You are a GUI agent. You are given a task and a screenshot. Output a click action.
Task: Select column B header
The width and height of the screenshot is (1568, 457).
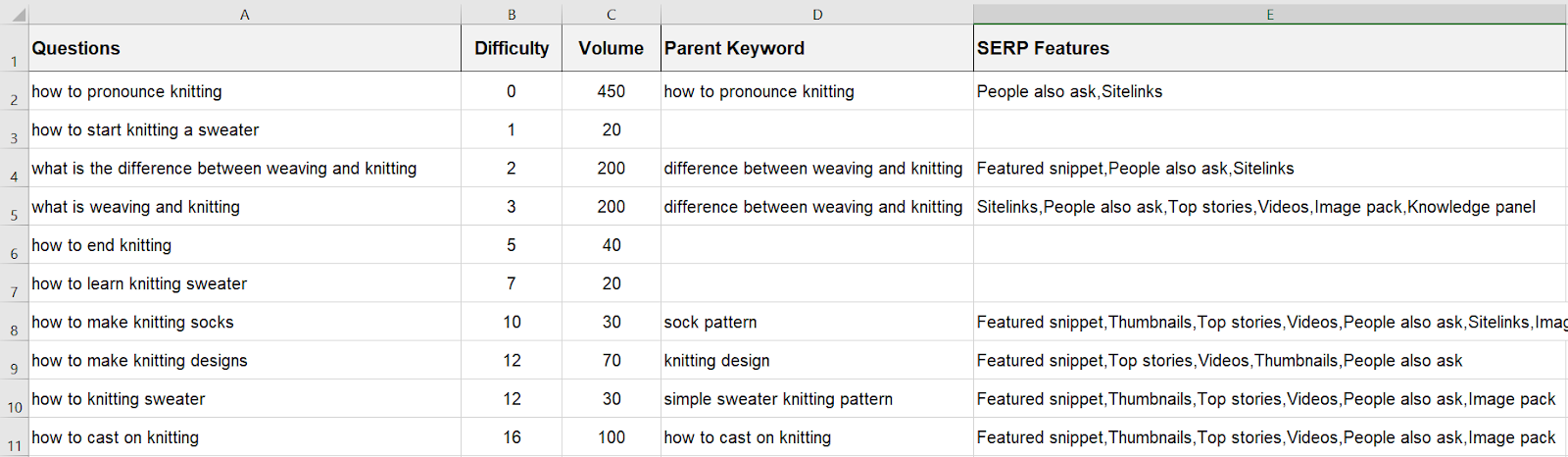click(512, 15)
